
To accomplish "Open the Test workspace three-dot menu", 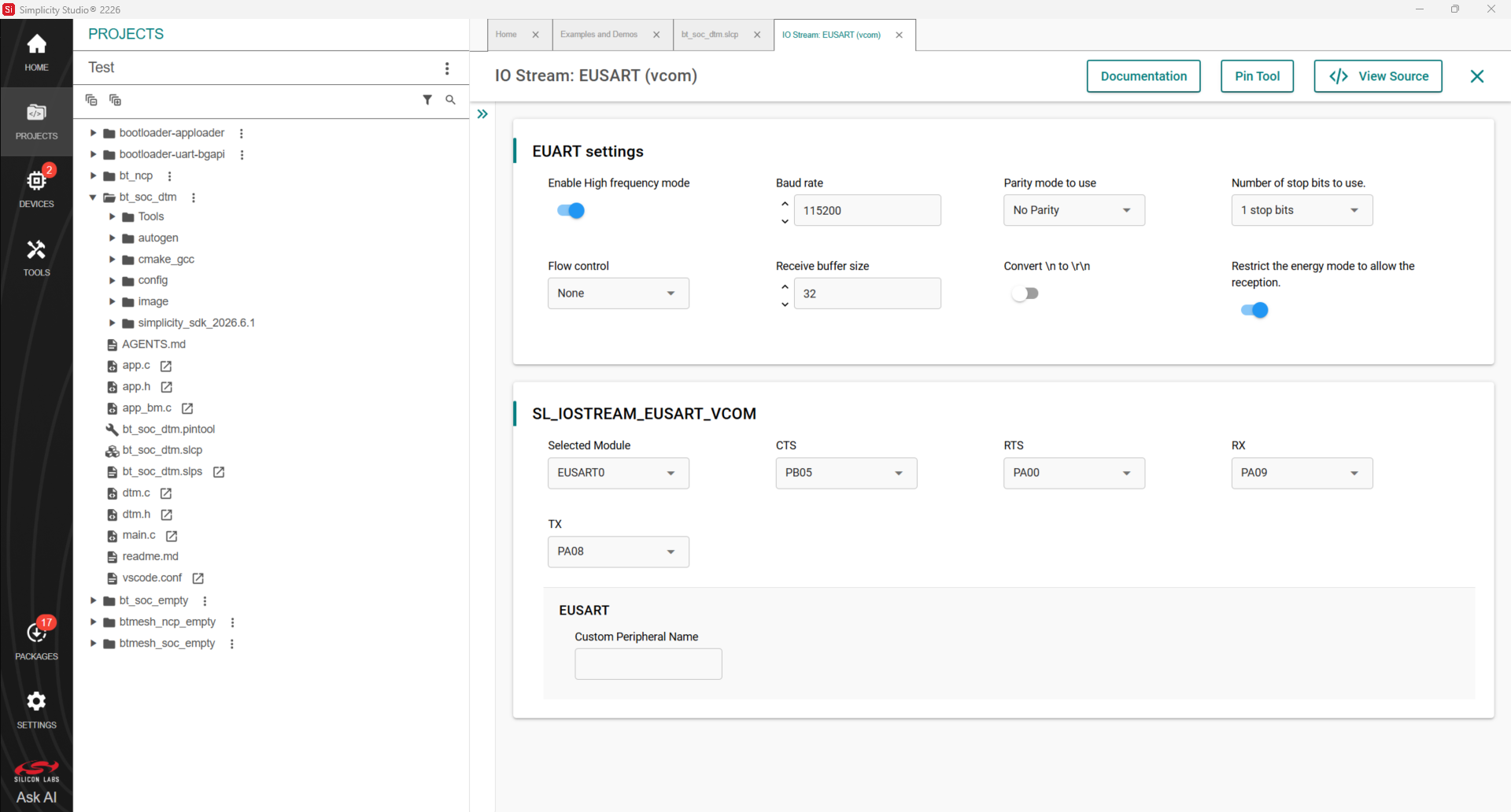I will [447, 68].
